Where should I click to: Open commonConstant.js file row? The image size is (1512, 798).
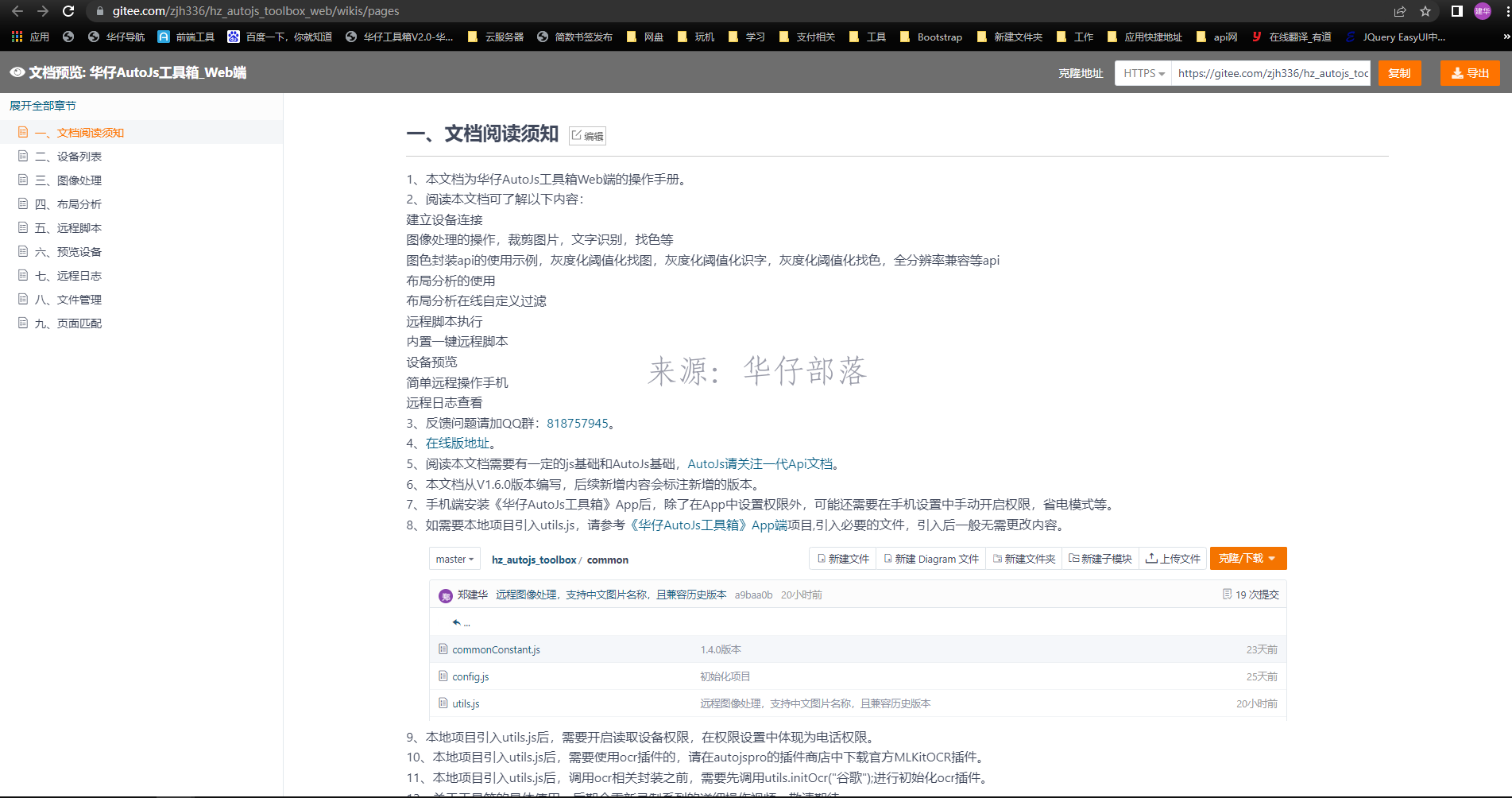pos(858,649)
